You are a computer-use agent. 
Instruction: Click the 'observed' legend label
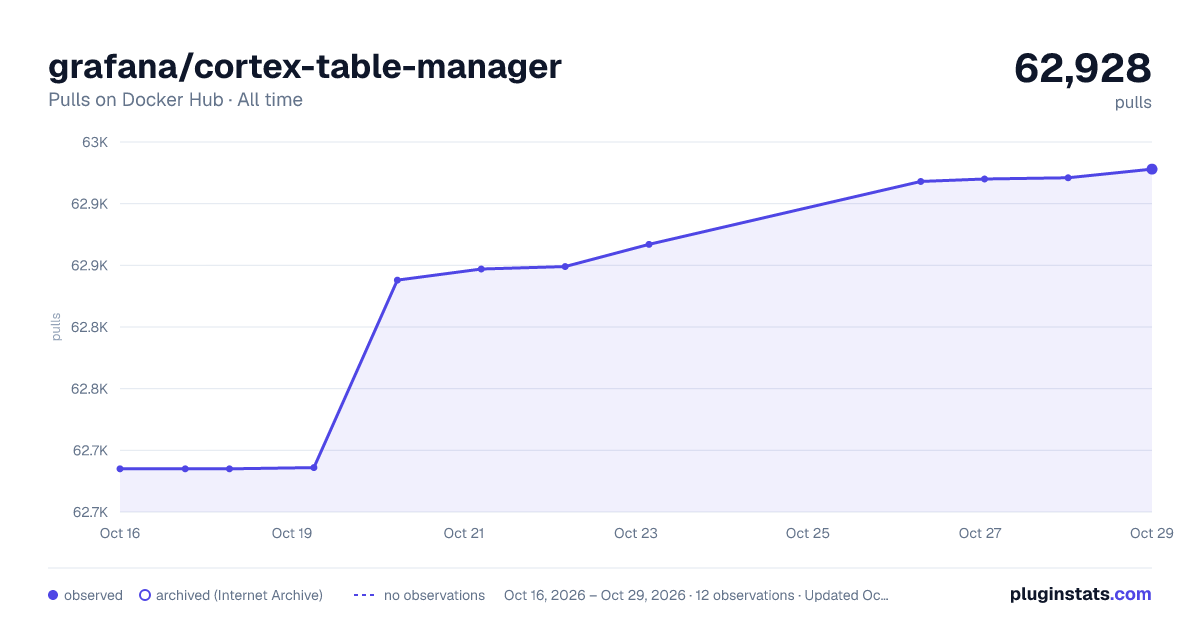93,595
